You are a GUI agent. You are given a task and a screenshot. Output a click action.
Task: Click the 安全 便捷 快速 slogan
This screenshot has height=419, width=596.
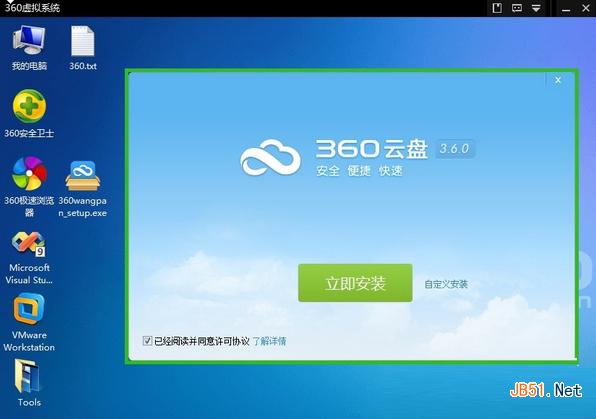(359, 171)
